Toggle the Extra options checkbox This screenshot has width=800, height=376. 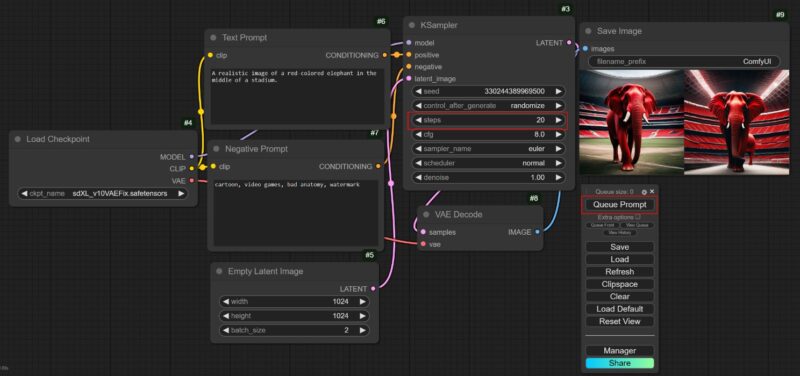(638, 217)
